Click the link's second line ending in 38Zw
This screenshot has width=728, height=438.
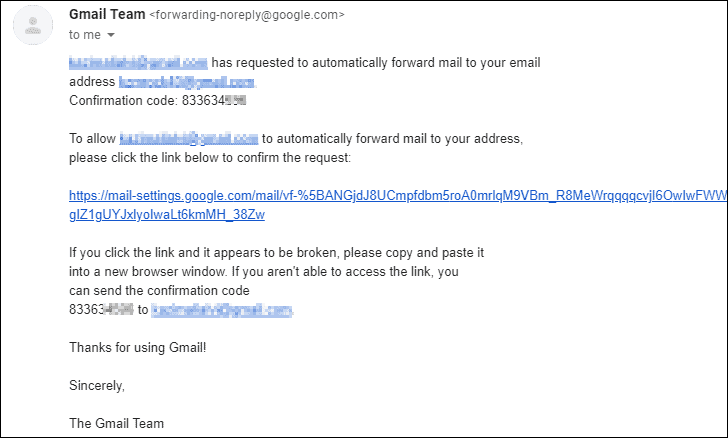click(x=167, y=215)
